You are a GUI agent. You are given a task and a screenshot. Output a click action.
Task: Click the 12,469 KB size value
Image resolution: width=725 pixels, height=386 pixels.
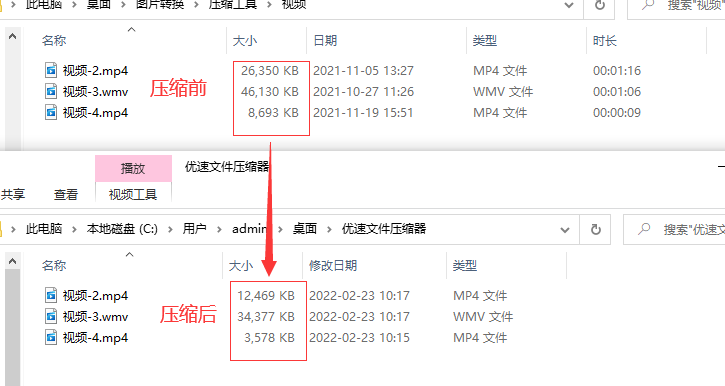tap(266, 295)
